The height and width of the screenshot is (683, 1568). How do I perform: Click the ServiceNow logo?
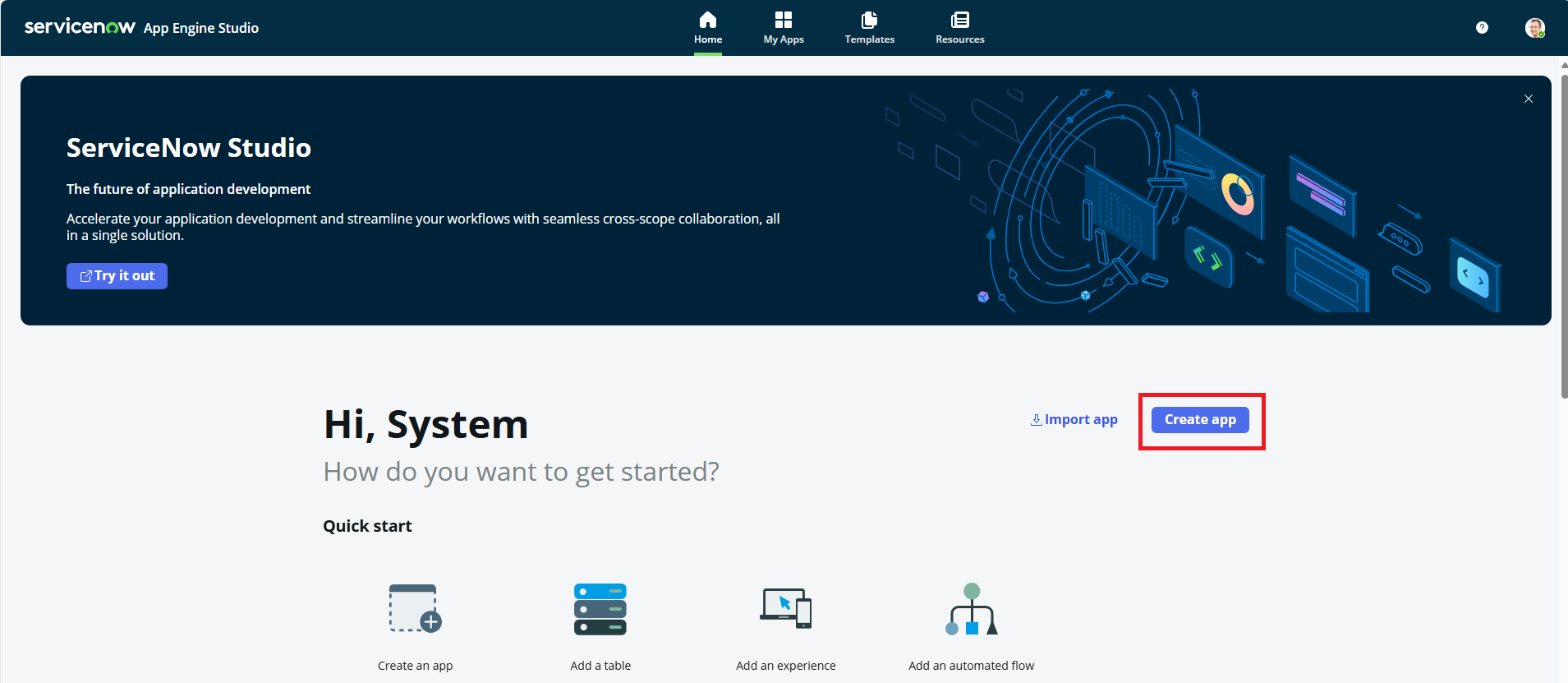pyautogui.click(x=80, y=27)
